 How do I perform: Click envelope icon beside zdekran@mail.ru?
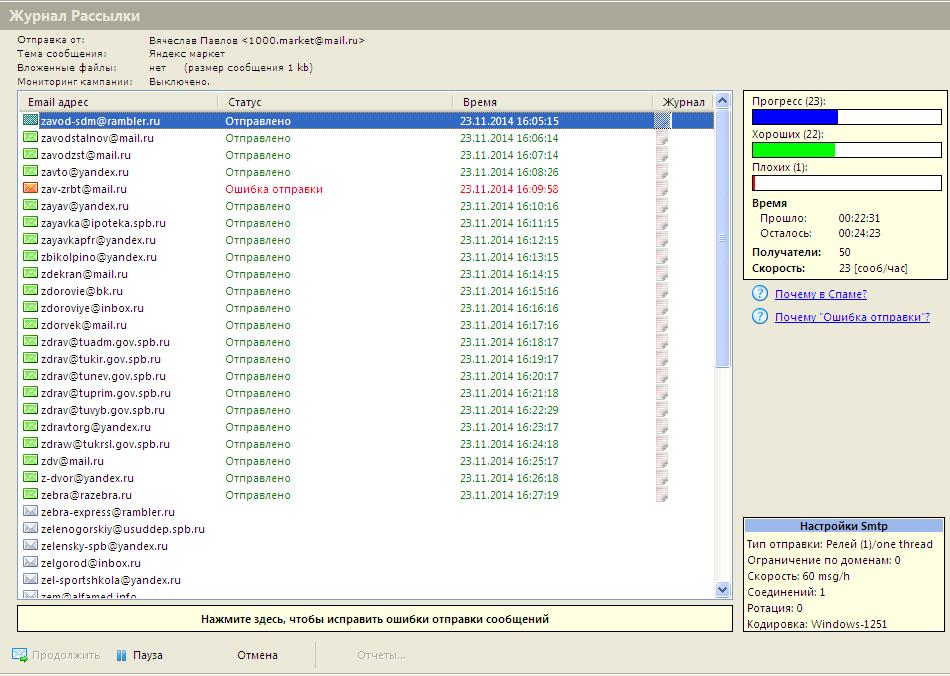click(30, 273)
